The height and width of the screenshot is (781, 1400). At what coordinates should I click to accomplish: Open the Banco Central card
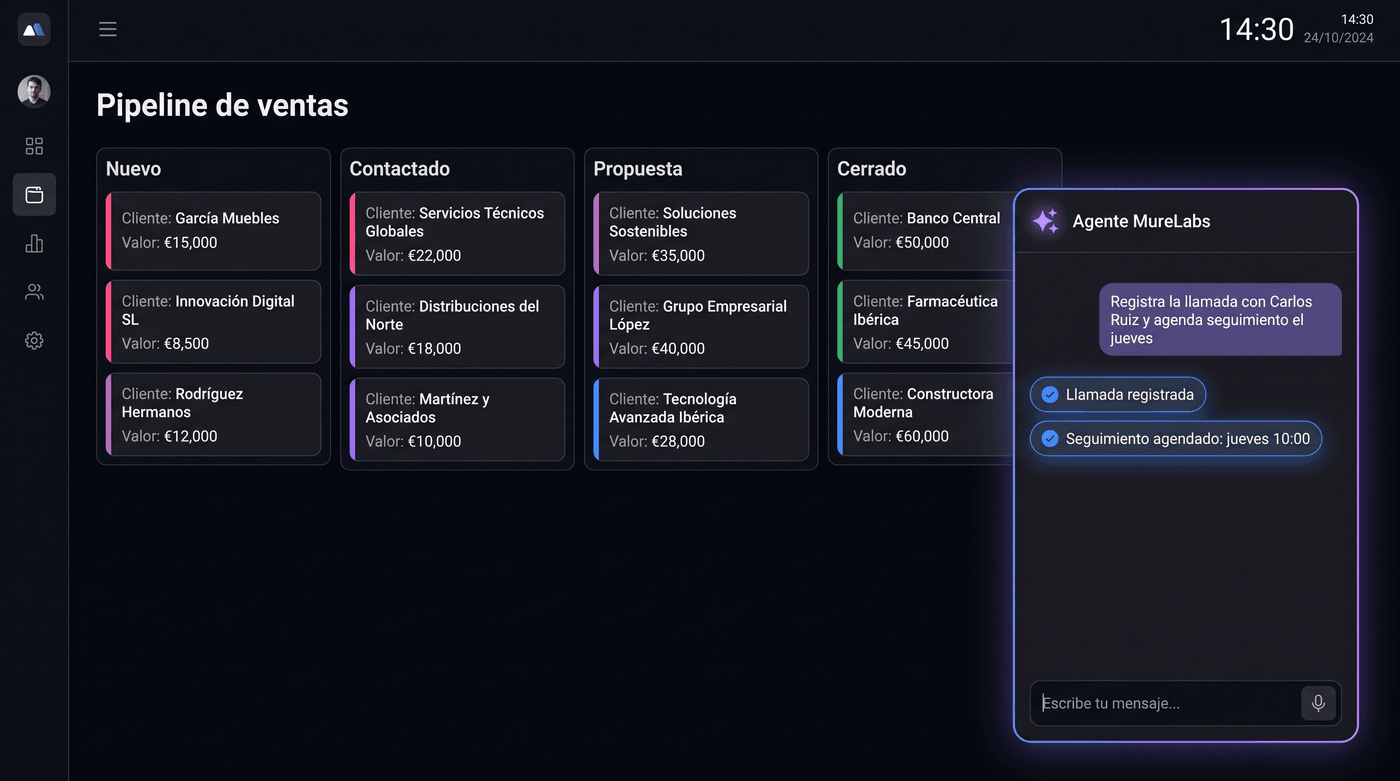(925, 231)
